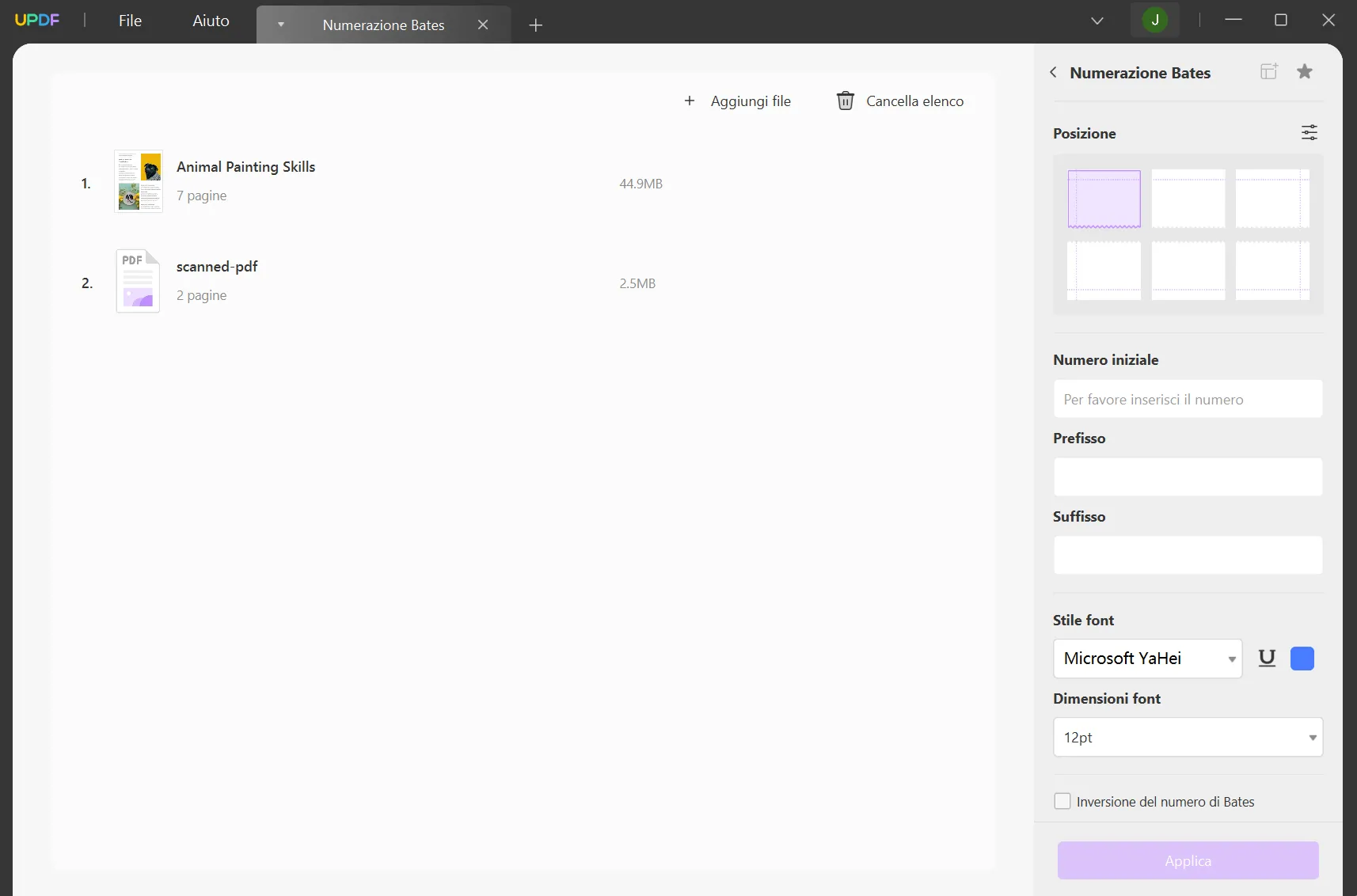Go back with the arrow beside Numerazione Bates
This screenshot has width=1357, height=896.
[x=1053, y=72]
